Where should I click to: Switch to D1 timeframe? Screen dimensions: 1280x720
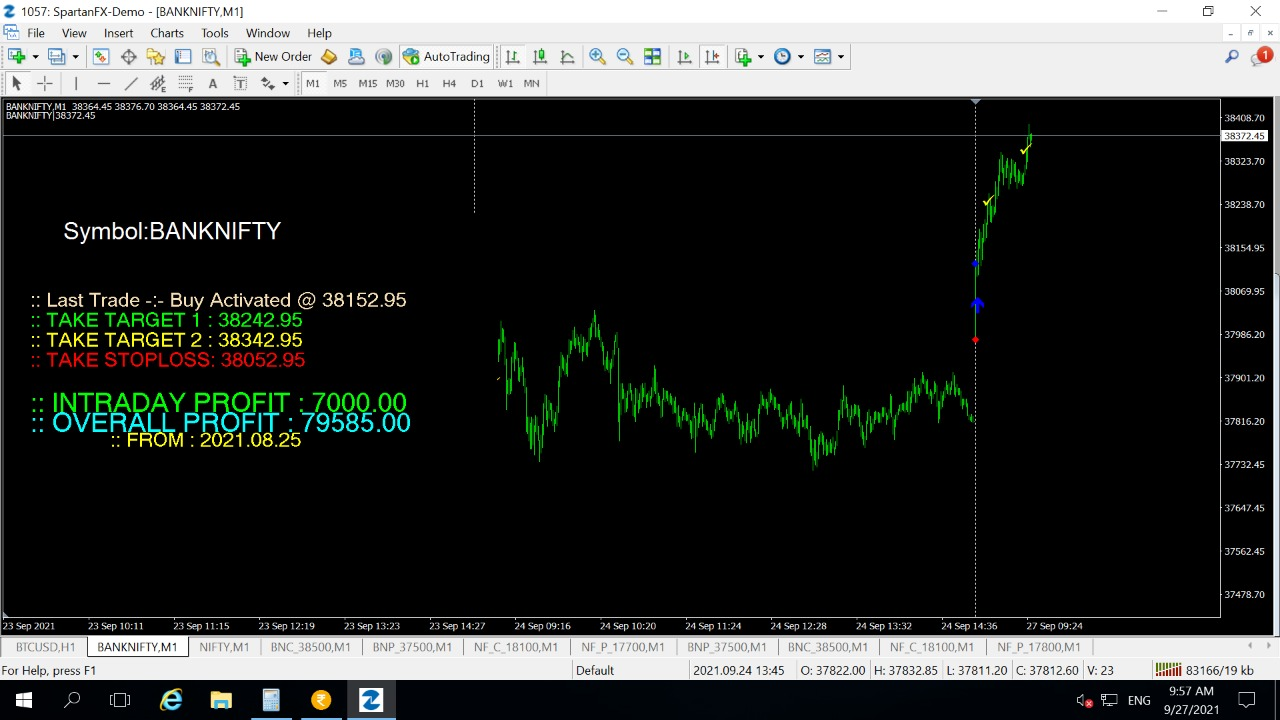[x=477, y=83]
